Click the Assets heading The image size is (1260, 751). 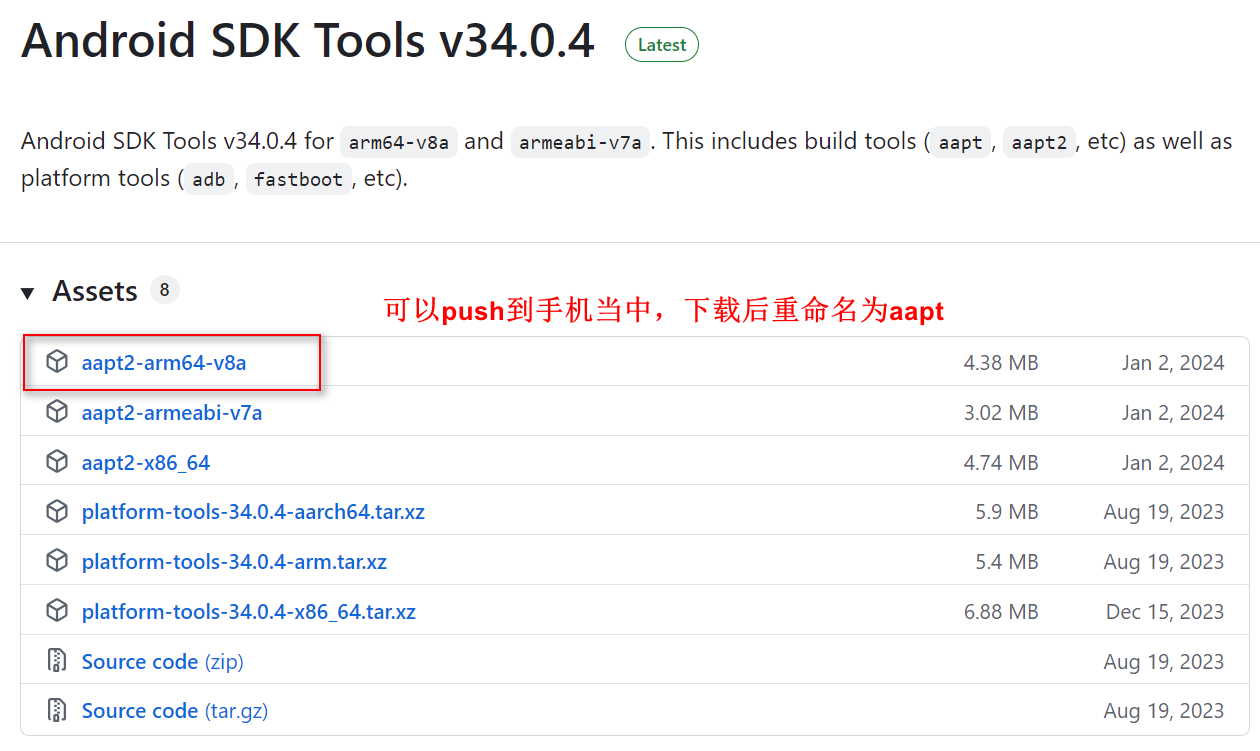pos(95,291)
